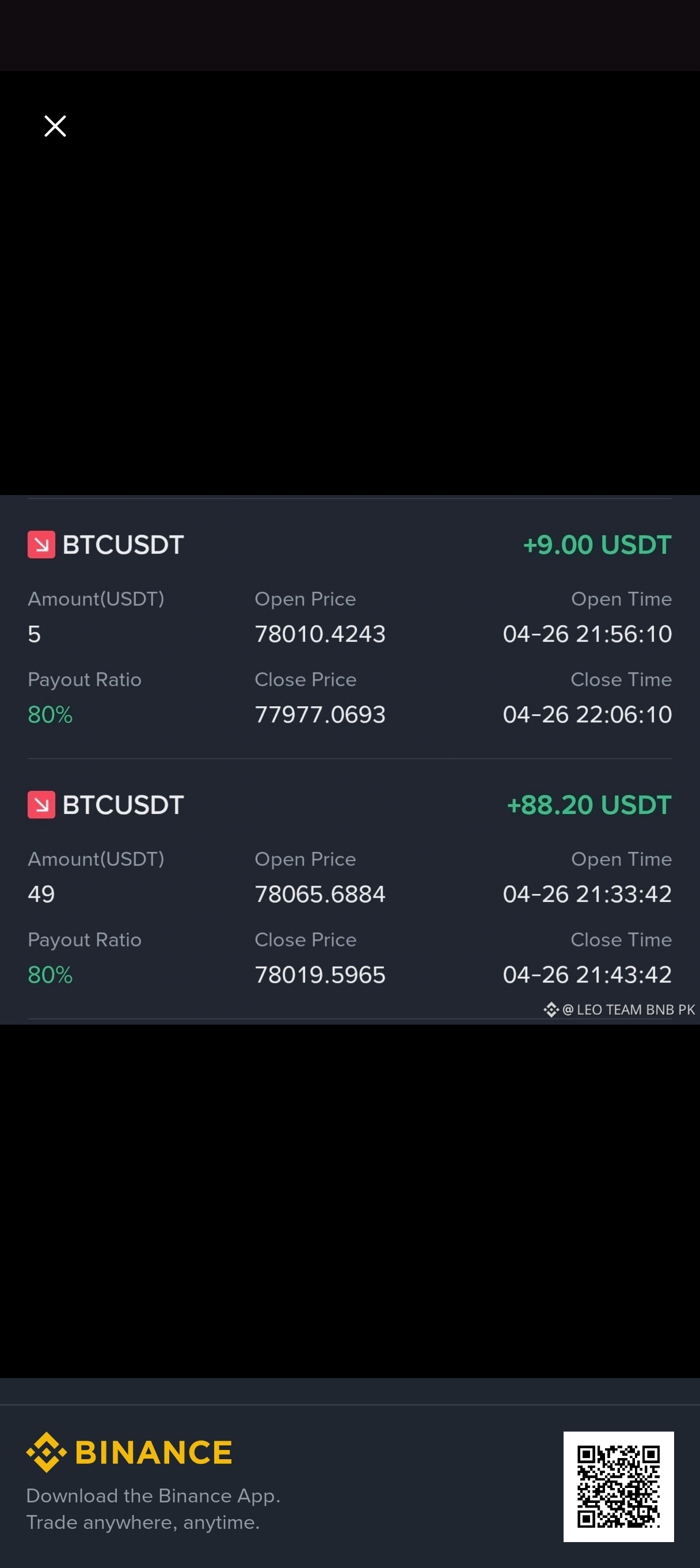
Task: Tap close time 04-26 21:43:42
Action: 587,975
